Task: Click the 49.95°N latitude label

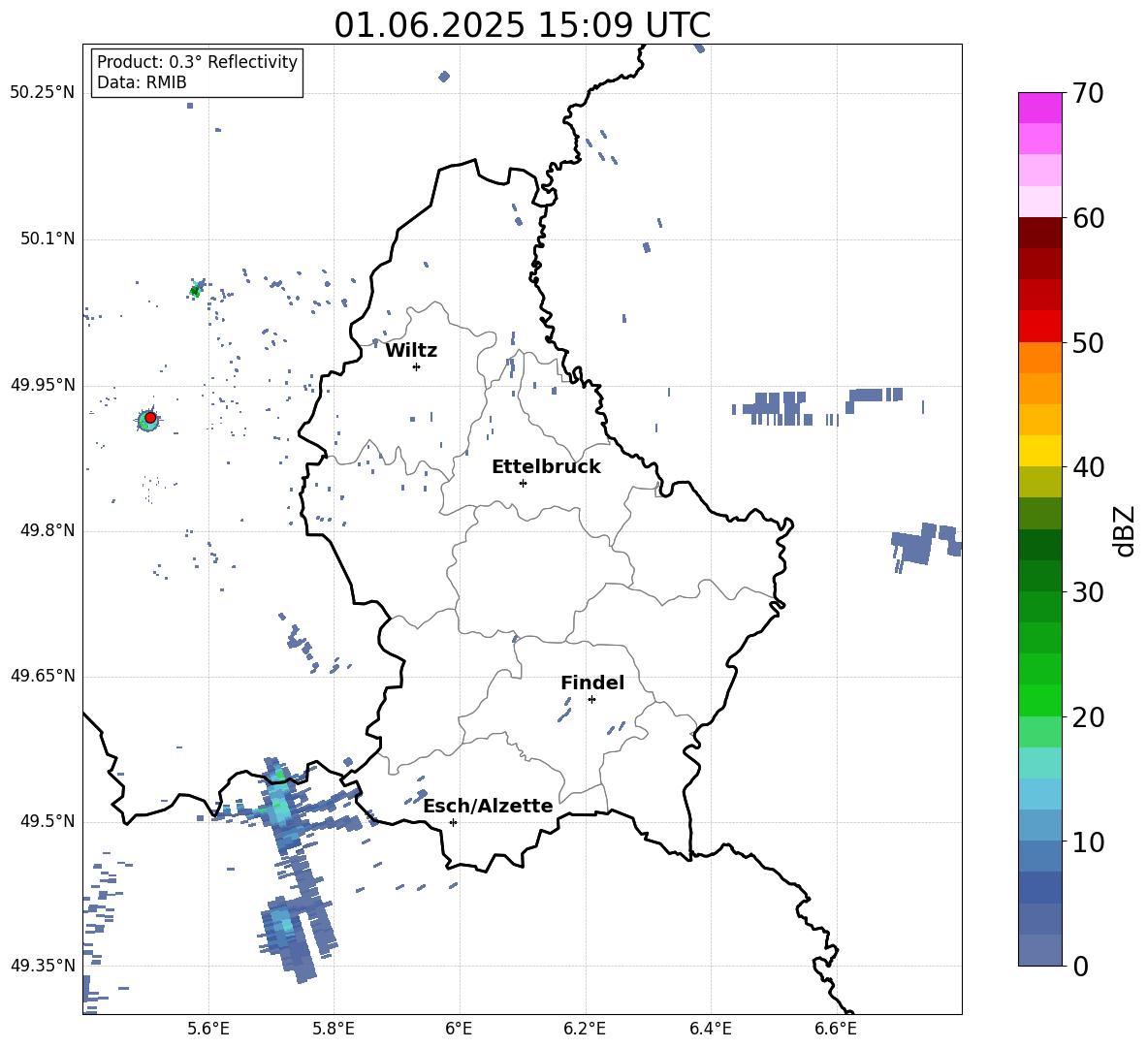Action: [43, 385]
